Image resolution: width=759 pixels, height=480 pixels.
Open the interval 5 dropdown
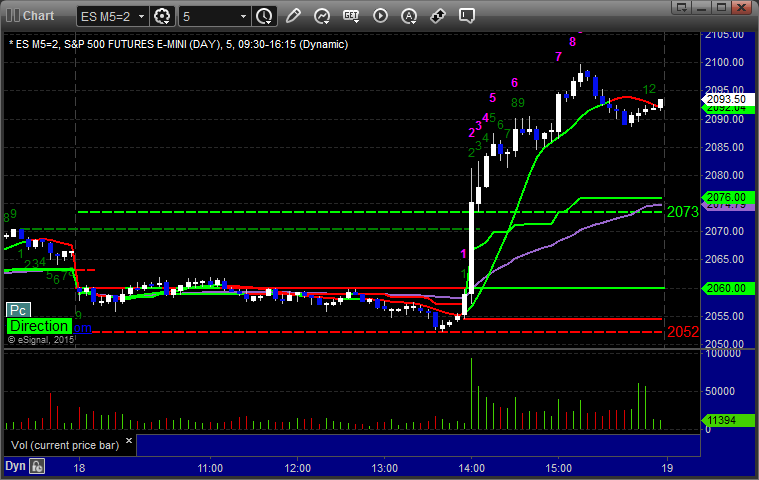(x=243, y=16)
